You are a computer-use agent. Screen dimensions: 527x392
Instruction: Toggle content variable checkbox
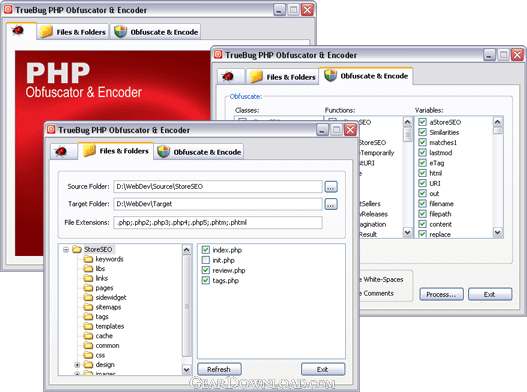[422, 224]
